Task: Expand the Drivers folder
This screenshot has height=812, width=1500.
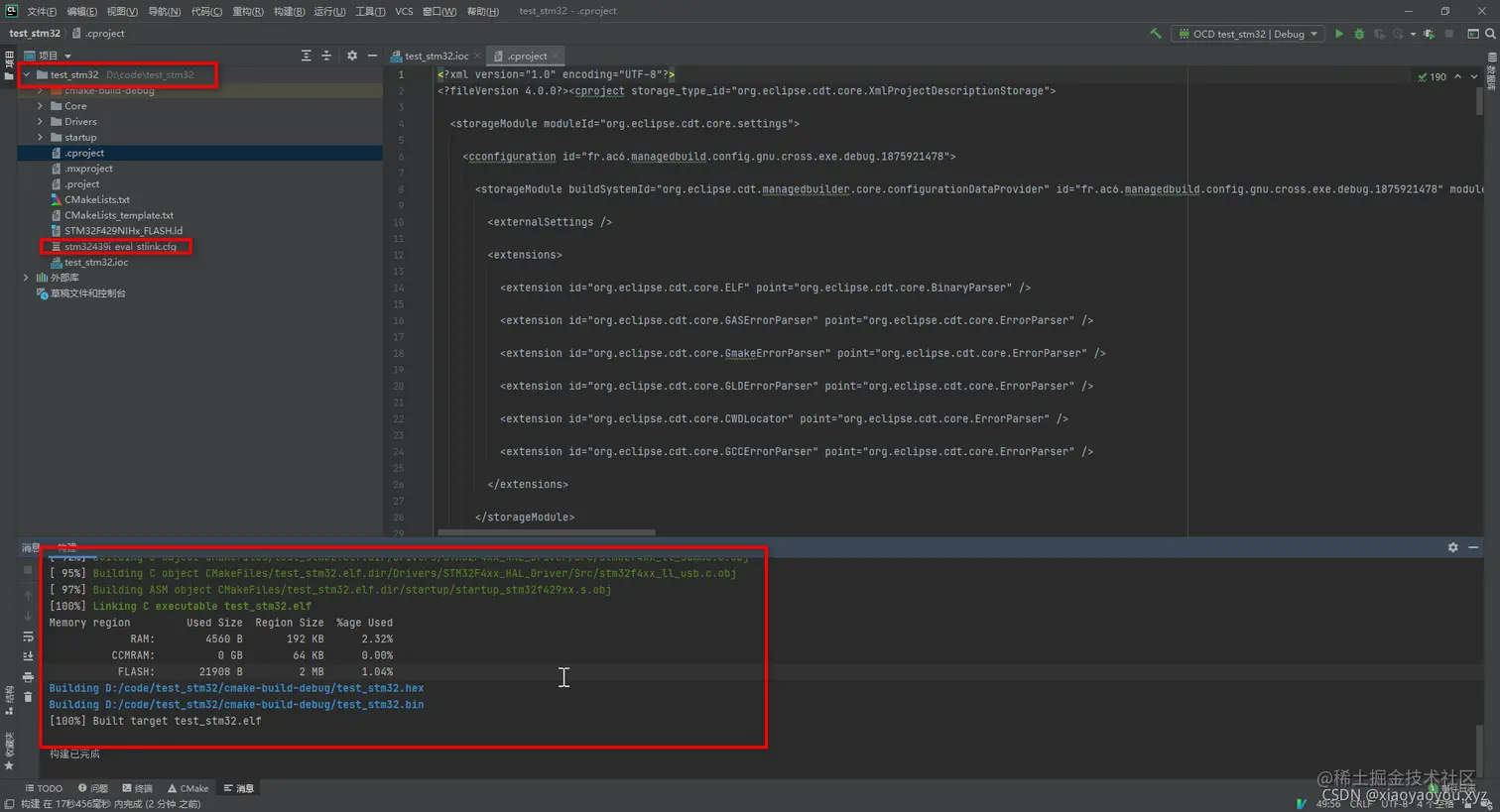Action: pos(41,122)
